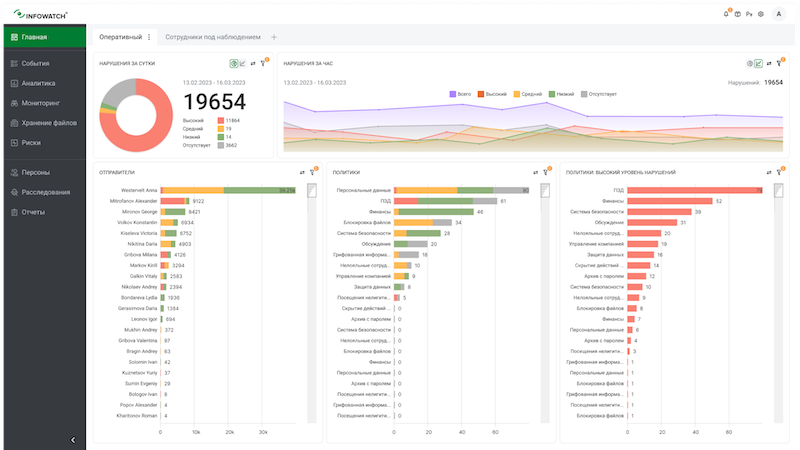Select sender Kiseleva Victoria label
Image resolution: width=800 pixels, height=450 pixels.
click(x=139, y=233)
